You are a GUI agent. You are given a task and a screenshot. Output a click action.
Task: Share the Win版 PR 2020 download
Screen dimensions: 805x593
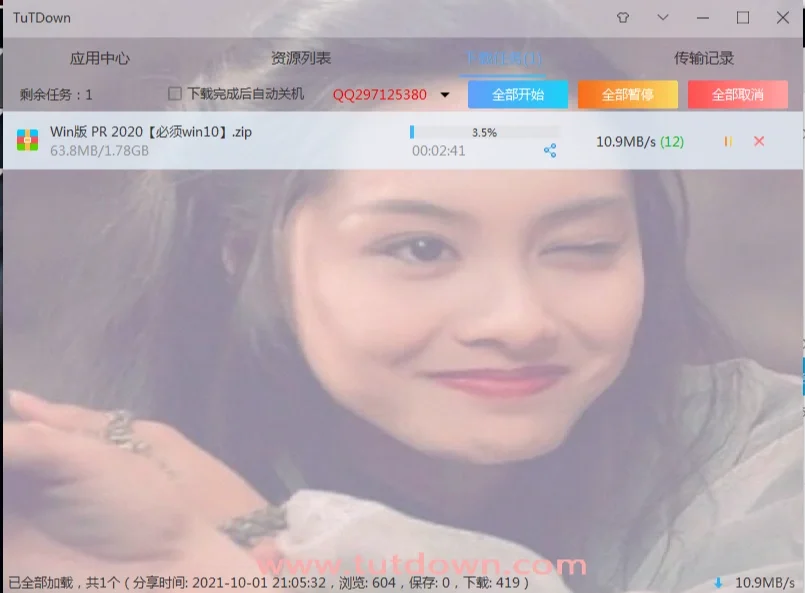click(550, 151)
